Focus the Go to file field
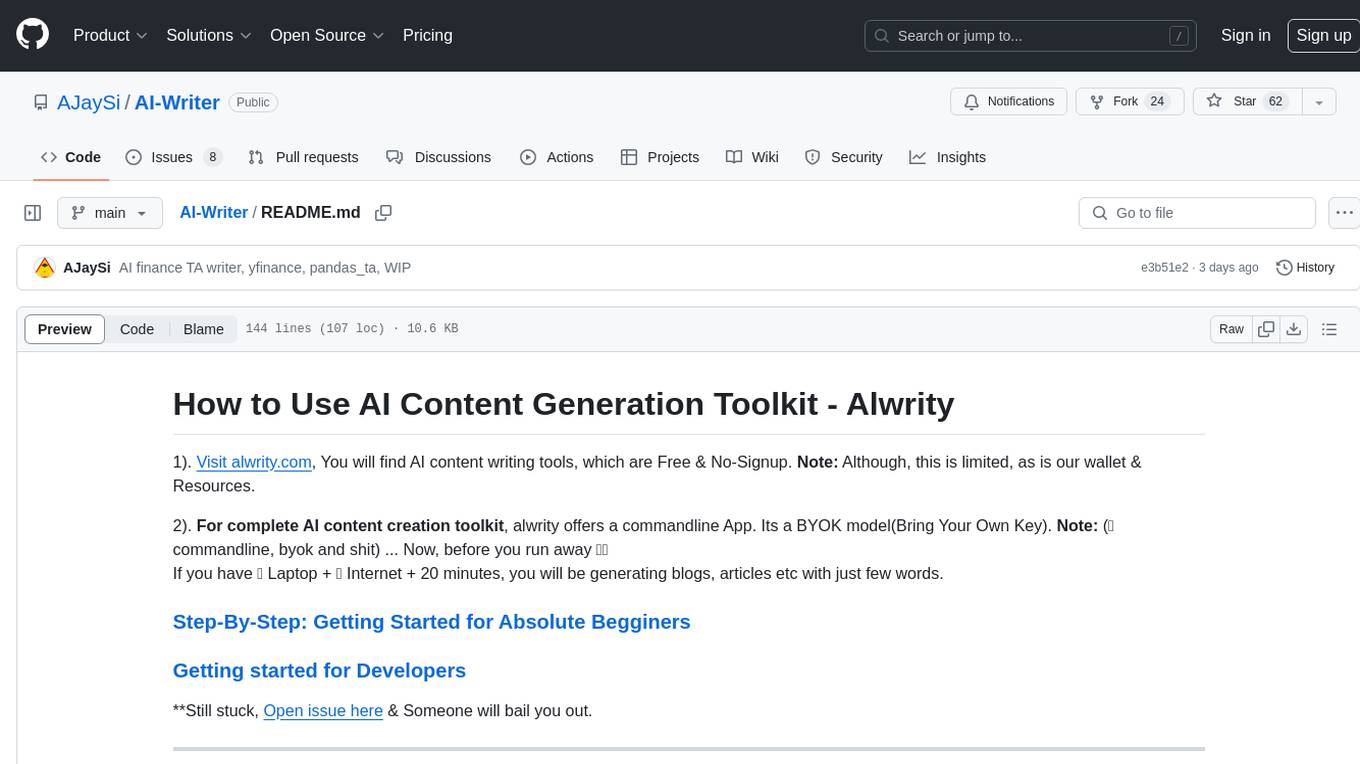The image size is (1360, 764). point(1197,213)
